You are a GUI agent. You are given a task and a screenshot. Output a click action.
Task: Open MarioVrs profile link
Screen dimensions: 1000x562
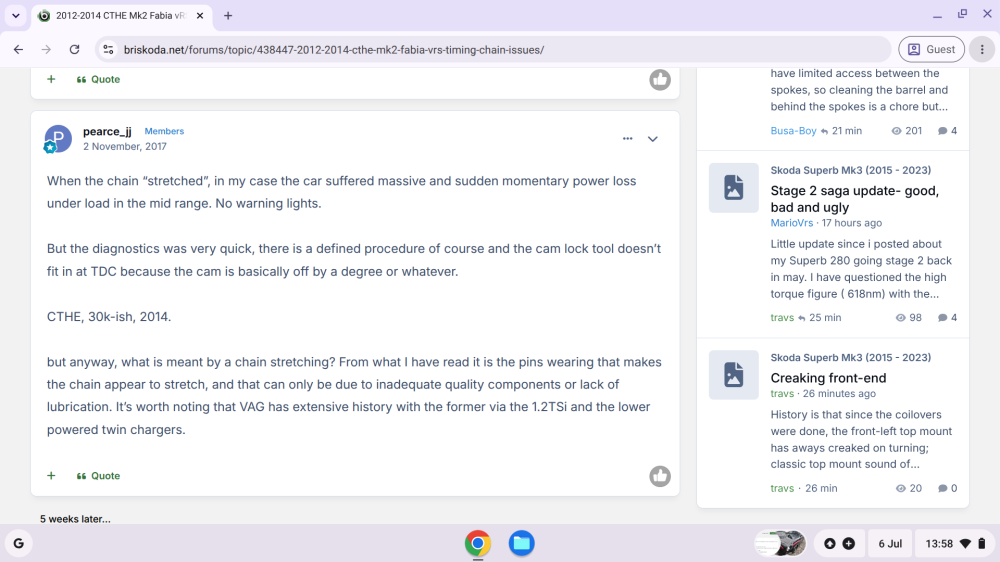click(791, 223)
